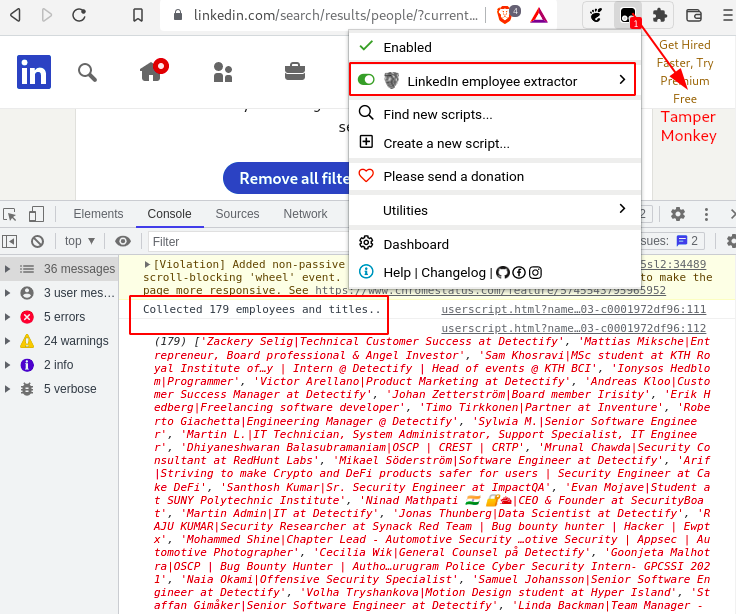Open LinkedIn Home feed icon with notification
The width and height of the screenshot is (736, 614).
pos(153,70)
